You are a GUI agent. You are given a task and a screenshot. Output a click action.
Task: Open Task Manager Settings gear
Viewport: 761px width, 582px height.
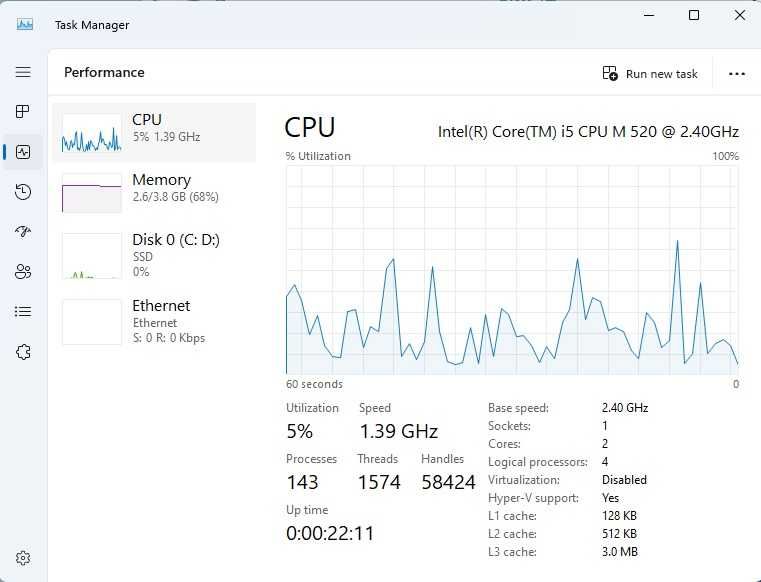(x=23, y=558)
